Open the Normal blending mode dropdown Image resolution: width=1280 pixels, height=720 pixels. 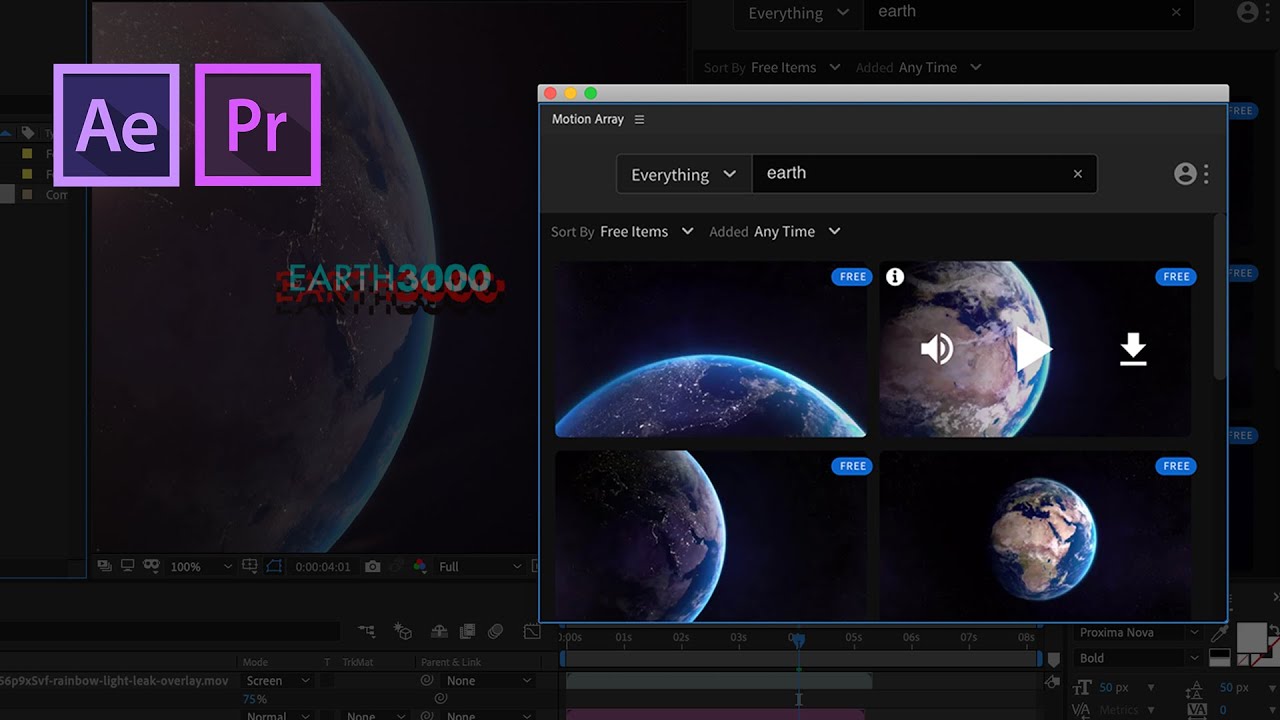coord(276,715)
